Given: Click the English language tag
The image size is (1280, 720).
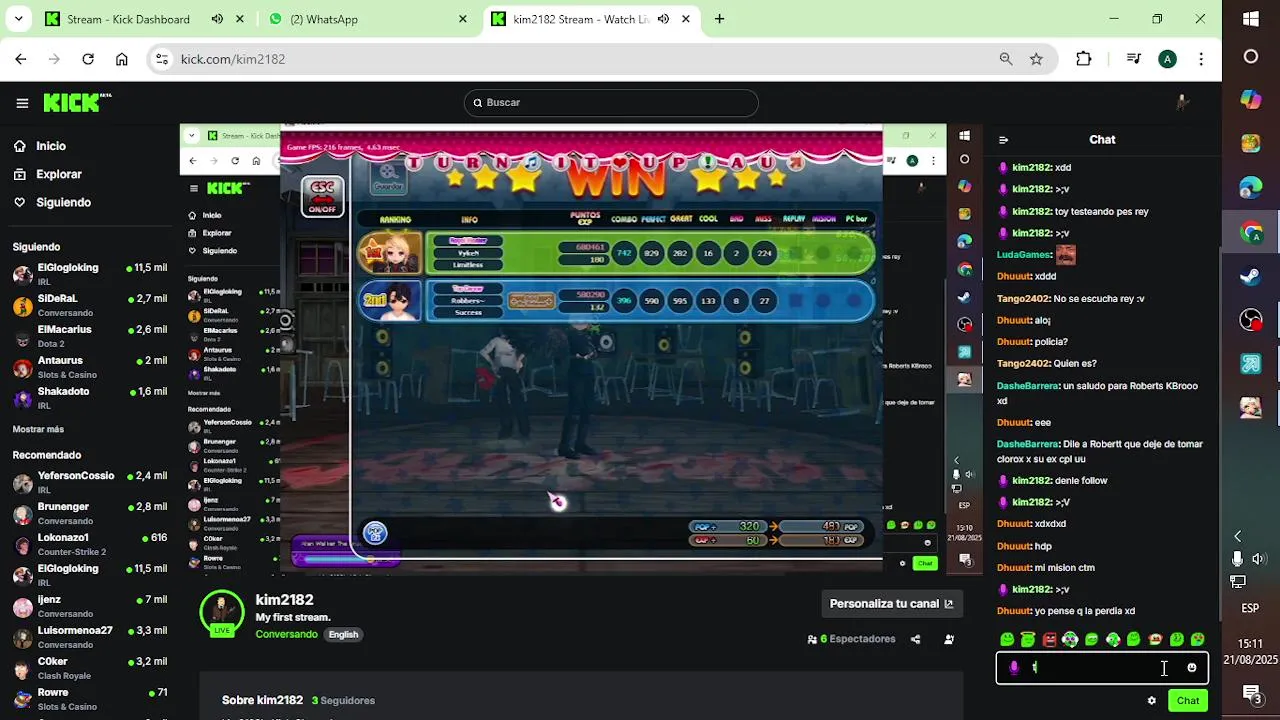Looking at the screenshot, I should coord(343,634).
